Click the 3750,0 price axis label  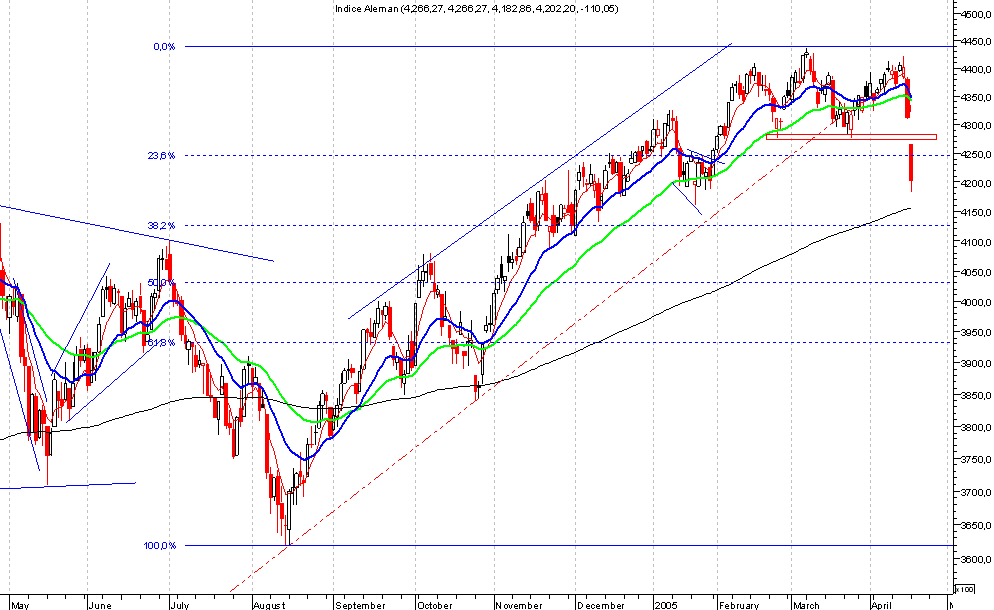pyautogui.click(x=976, y=459)
